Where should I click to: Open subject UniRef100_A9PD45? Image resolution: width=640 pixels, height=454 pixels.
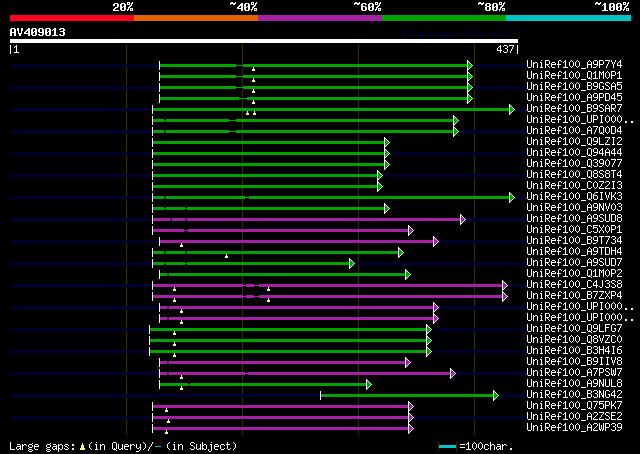pos(574,97)
